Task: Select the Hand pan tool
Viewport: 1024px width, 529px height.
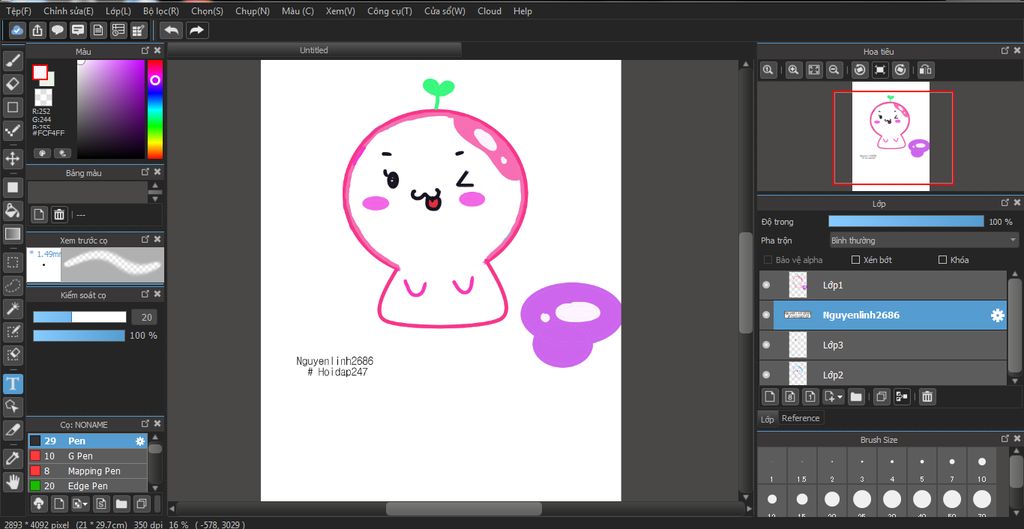Action: click(x=12, y=482)
